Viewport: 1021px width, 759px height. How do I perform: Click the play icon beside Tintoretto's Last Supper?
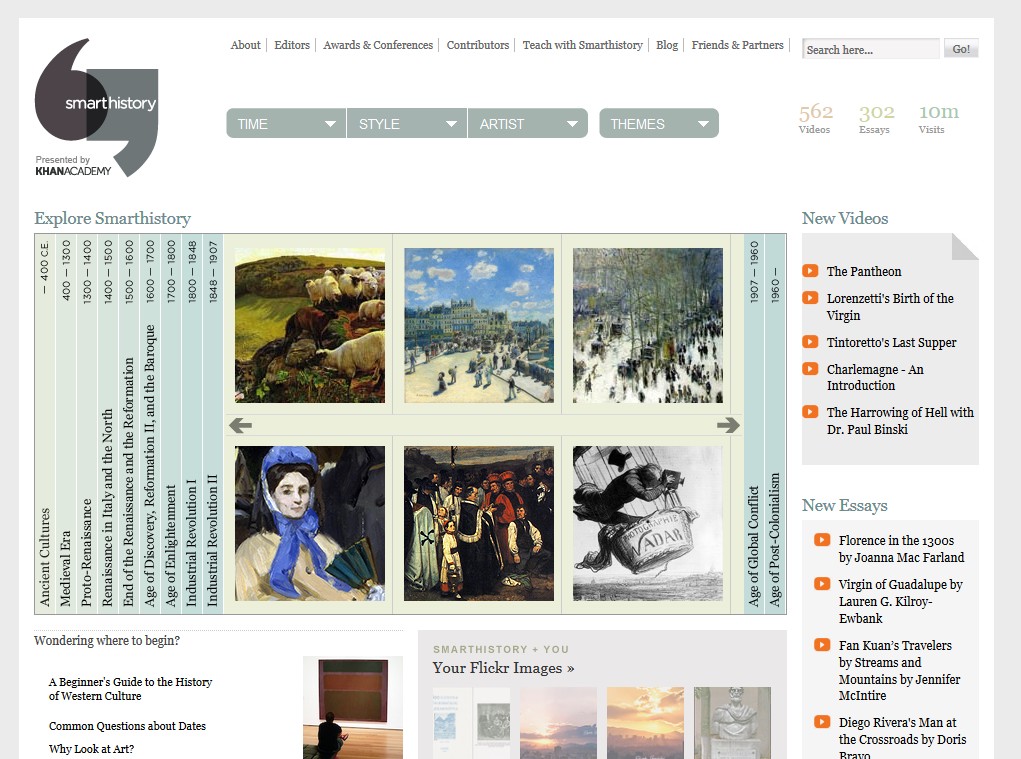click(x=810, y=342)
